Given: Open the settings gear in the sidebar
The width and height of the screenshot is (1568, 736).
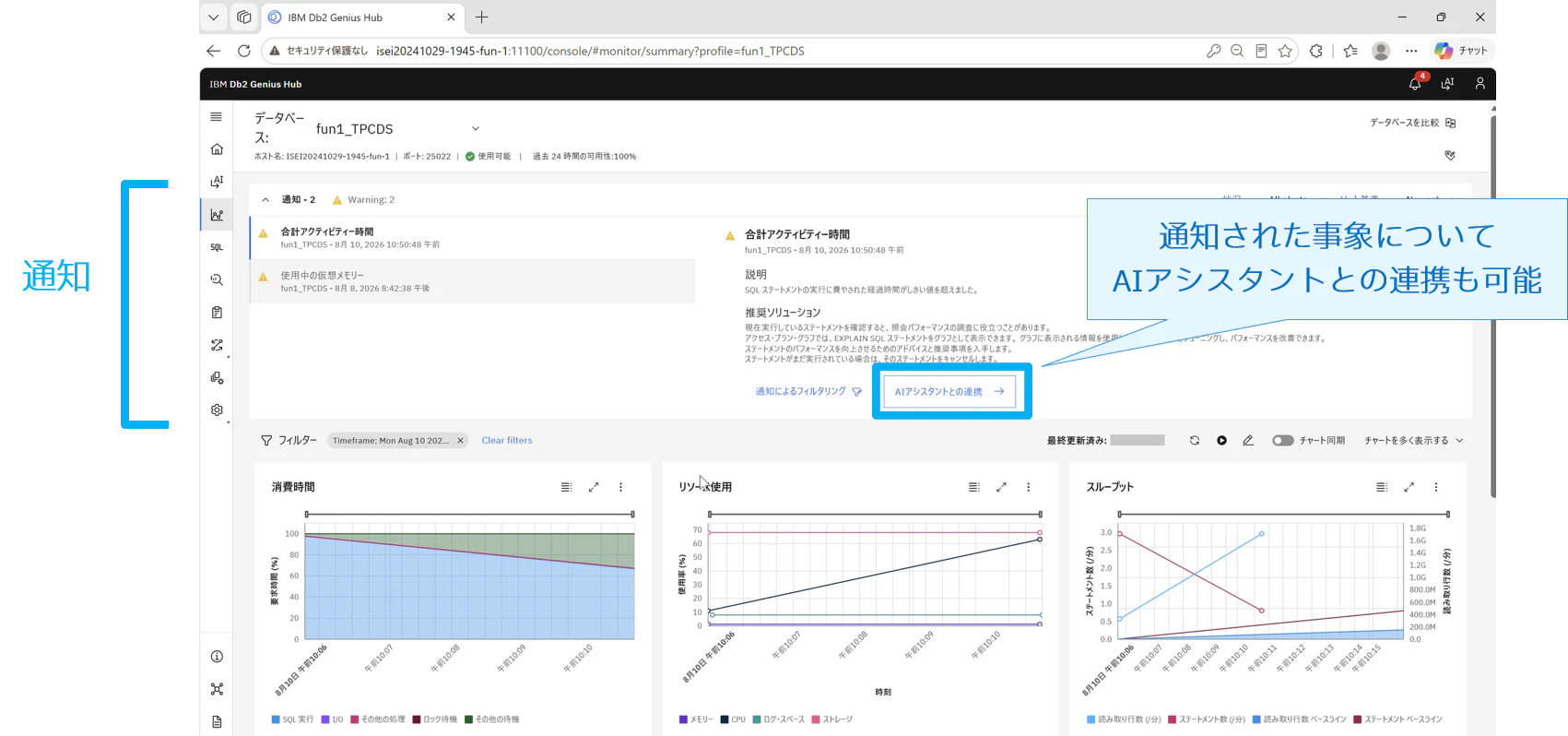Looking at the screenshot, I should (x=217, y=410).
